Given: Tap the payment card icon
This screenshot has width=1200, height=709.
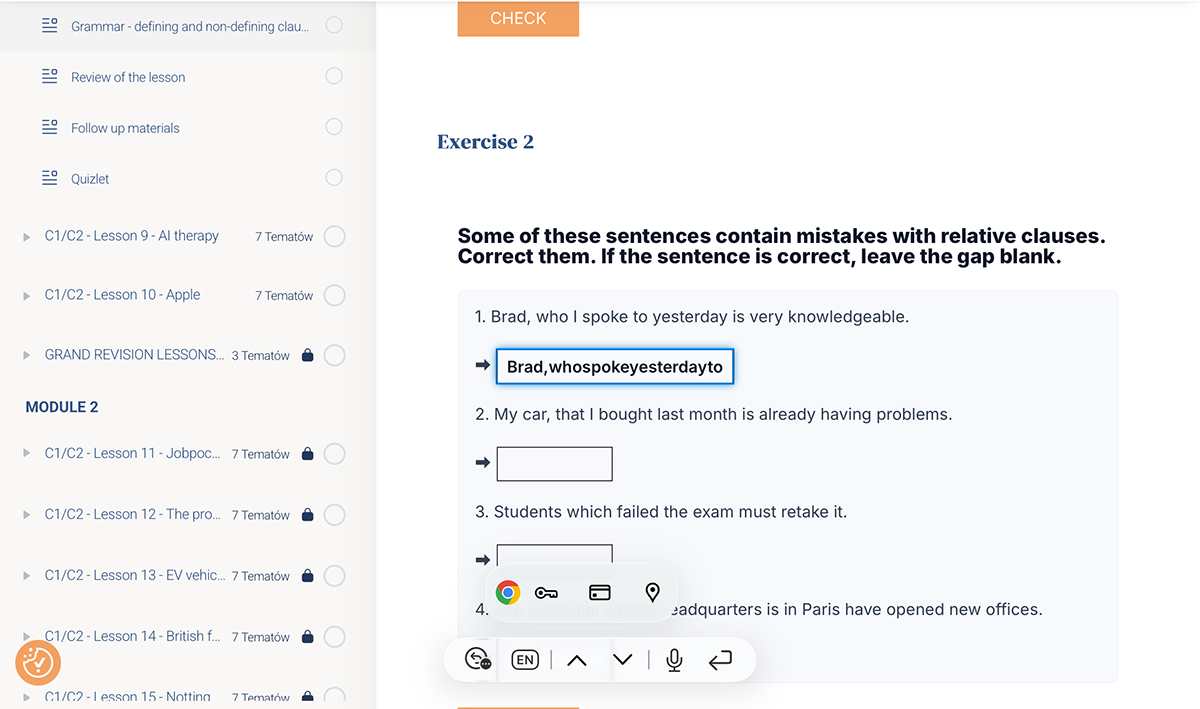Looking at the screenshot, I should pyautogui.click(x=600, y=593).
